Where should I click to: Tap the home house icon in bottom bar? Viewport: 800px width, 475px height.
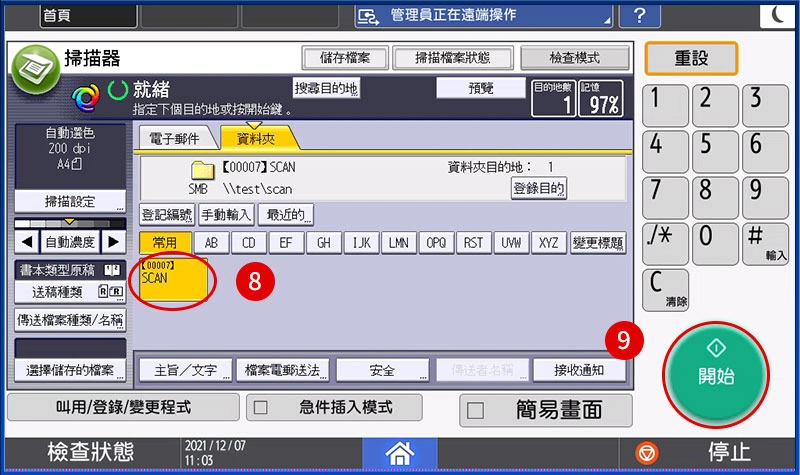pos(399,453)
